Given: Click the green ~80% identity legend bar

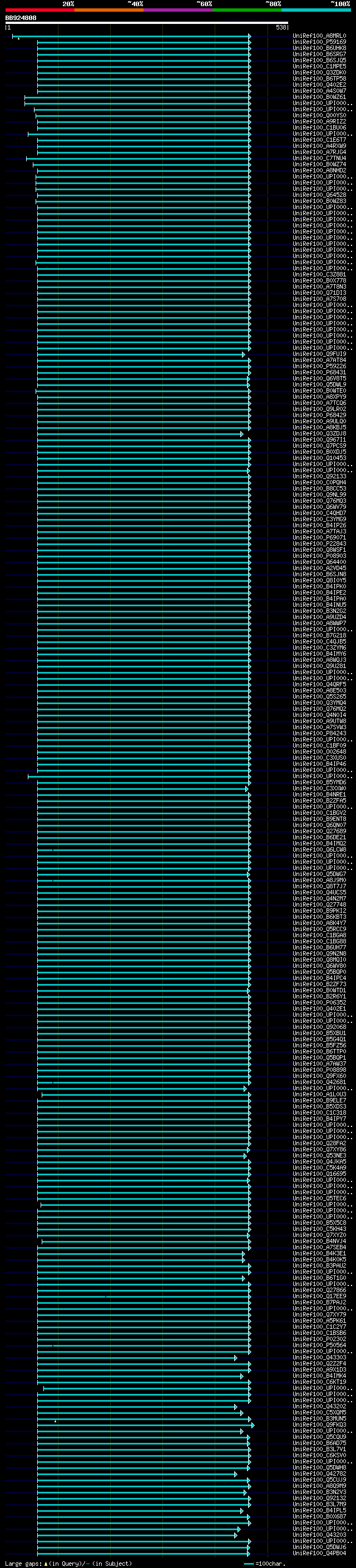Looking at the screenshot, I should (x=247, y=11).
